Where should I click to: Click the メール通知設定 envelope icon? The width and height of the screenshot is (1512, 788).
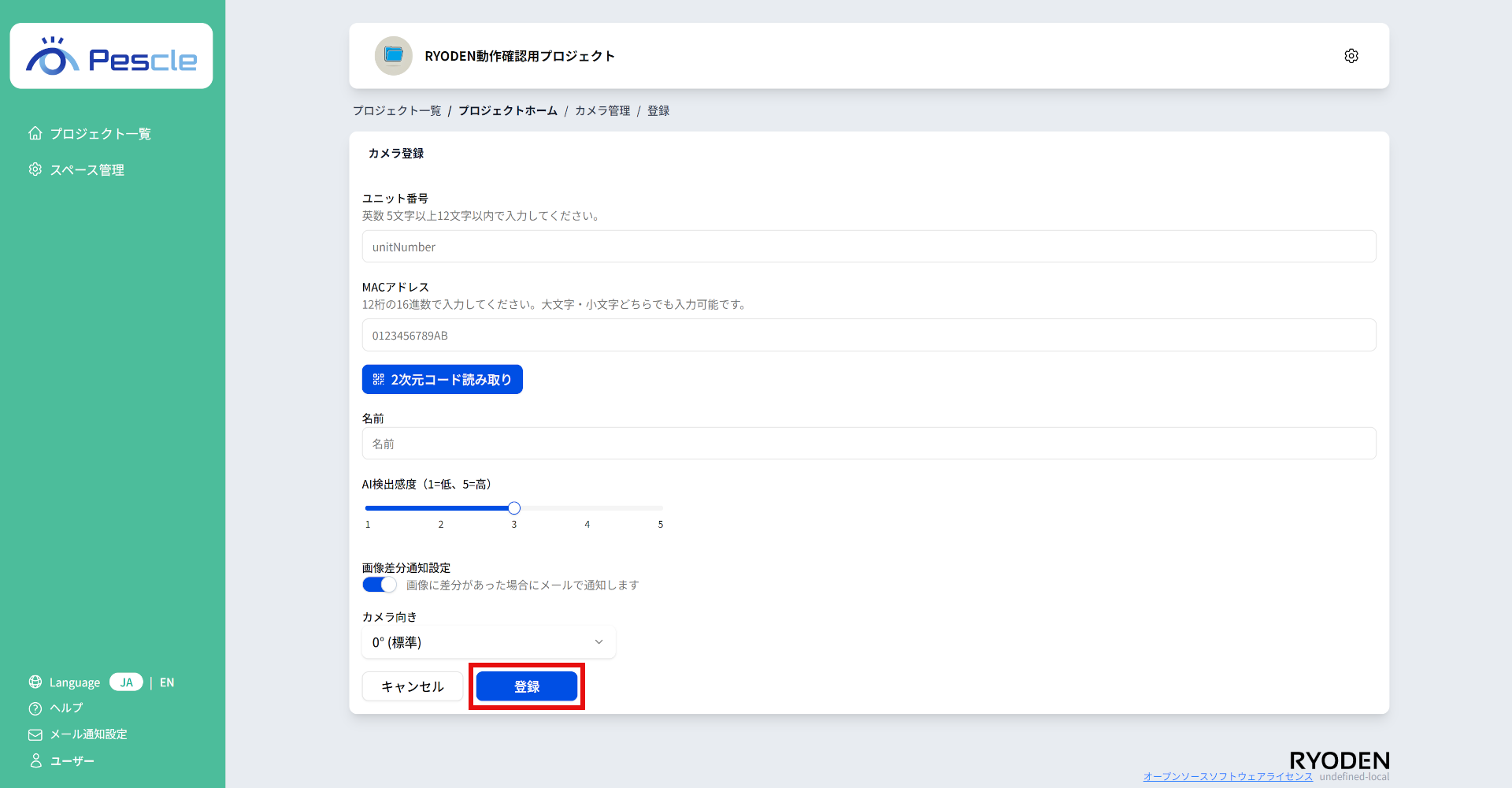point(35,734)
